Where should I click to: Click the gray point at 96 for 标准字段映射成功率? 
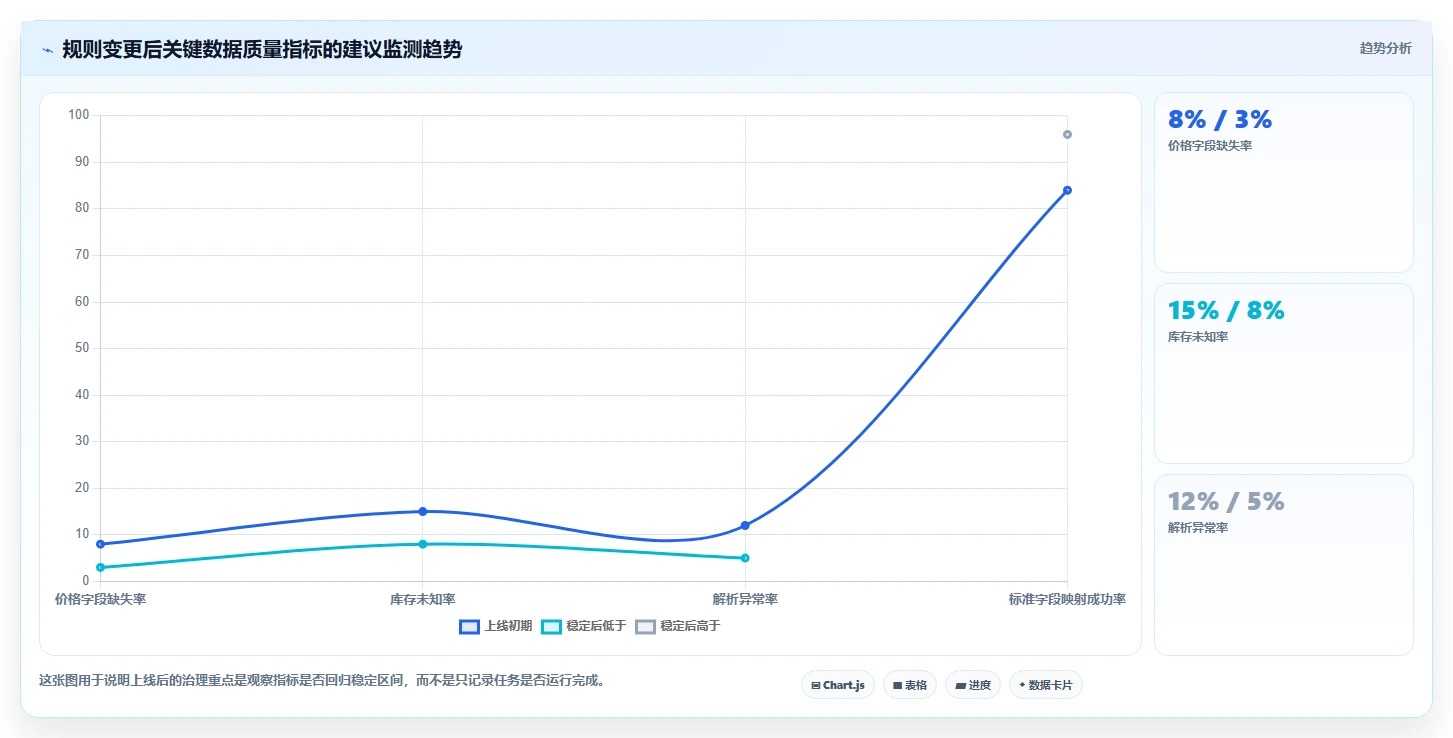pyautogui.click(x=1067, y=134)
